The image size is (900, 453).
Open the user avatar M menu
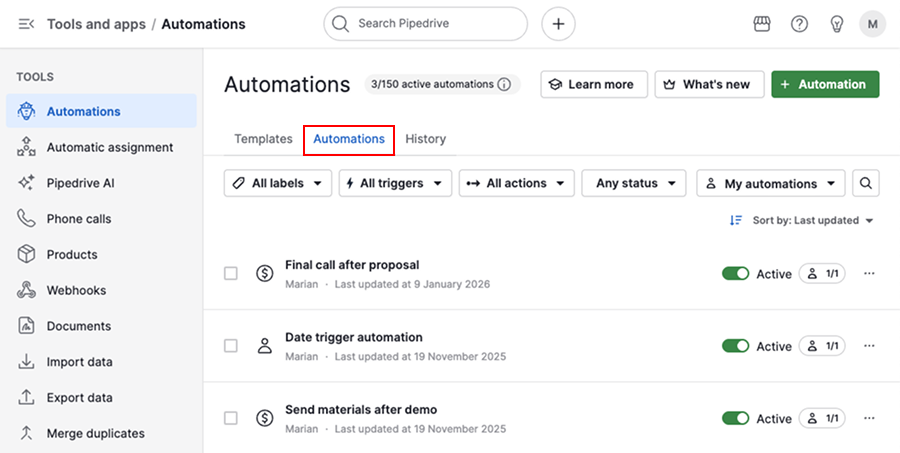872,24
